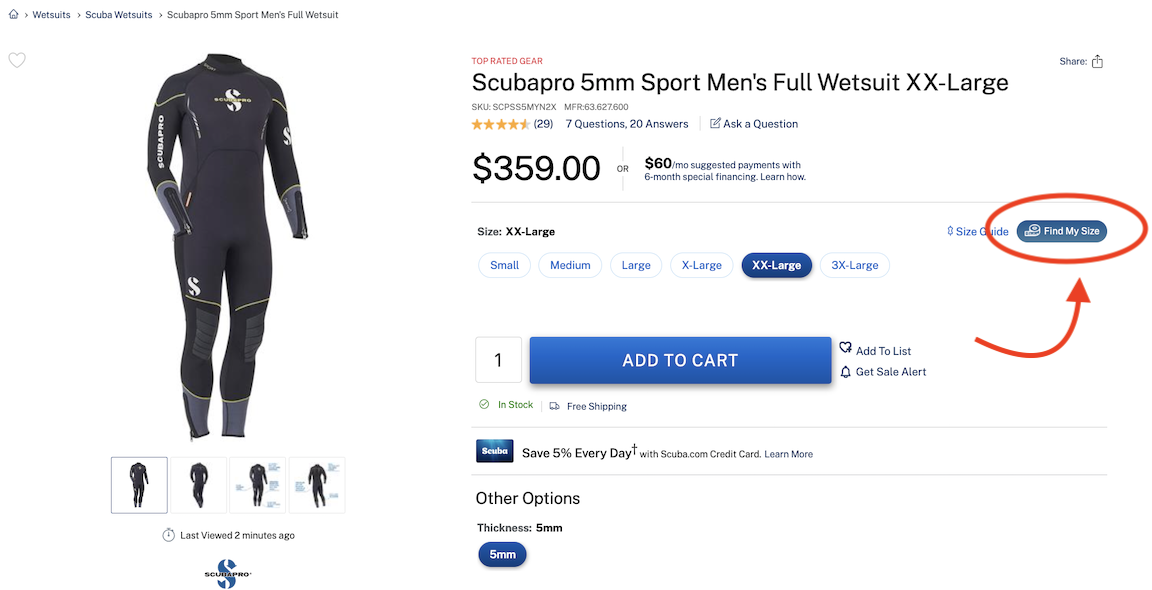Open the Scuba Wetsuits breadcrumb

tap(118, 14)
